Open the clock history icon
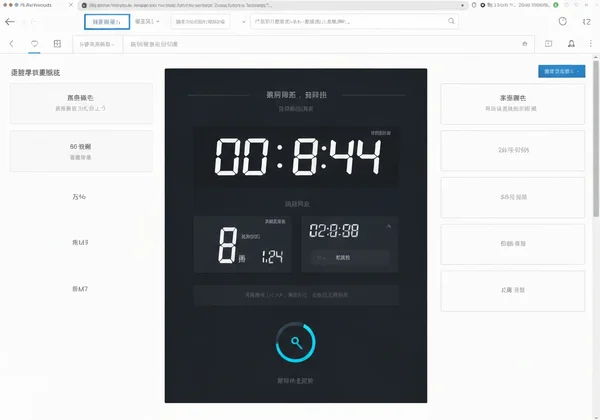The height and width of the screenshot is (420, 600). 562,21
